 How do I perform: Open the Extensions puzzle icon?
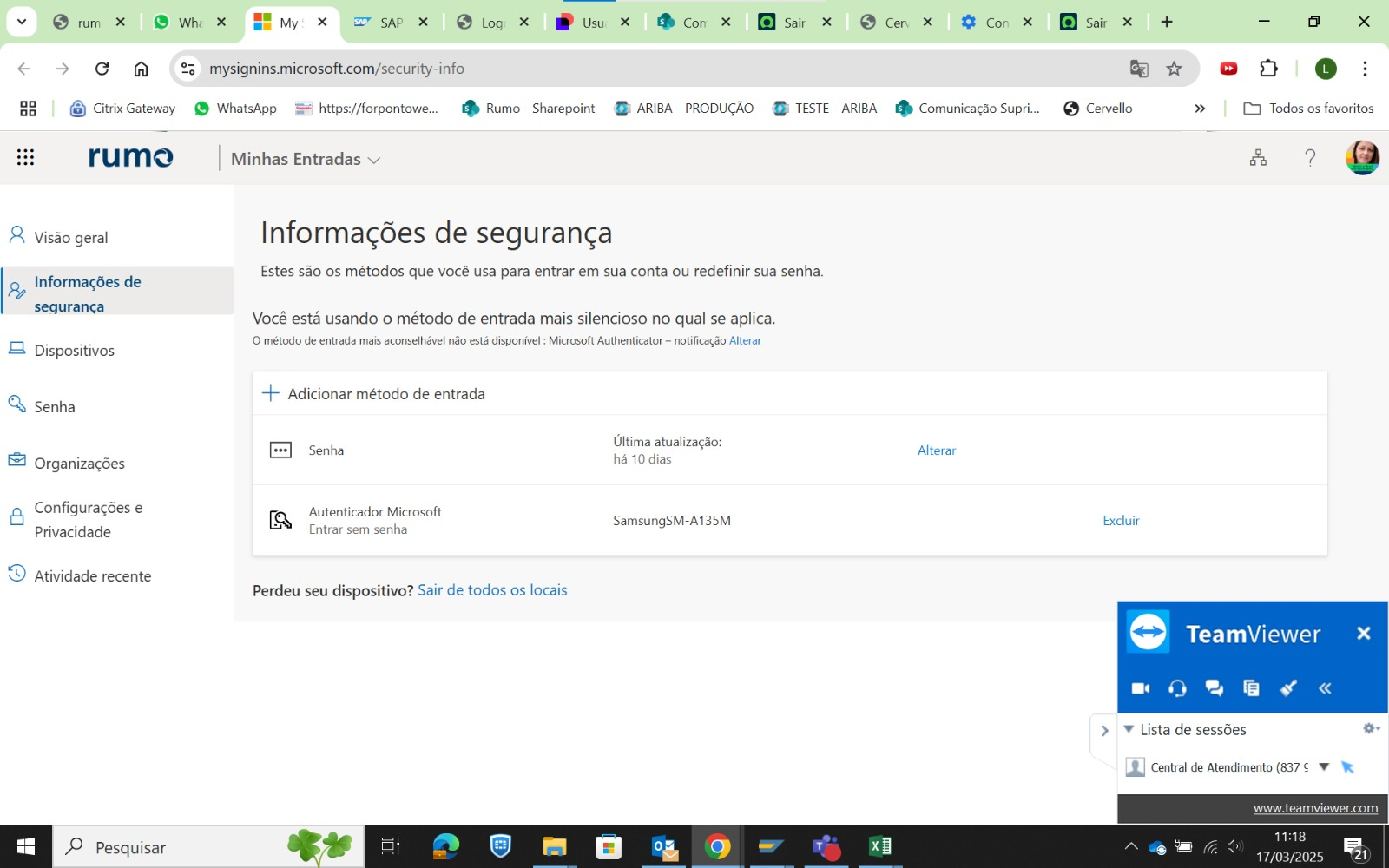tap(1268, 69)
